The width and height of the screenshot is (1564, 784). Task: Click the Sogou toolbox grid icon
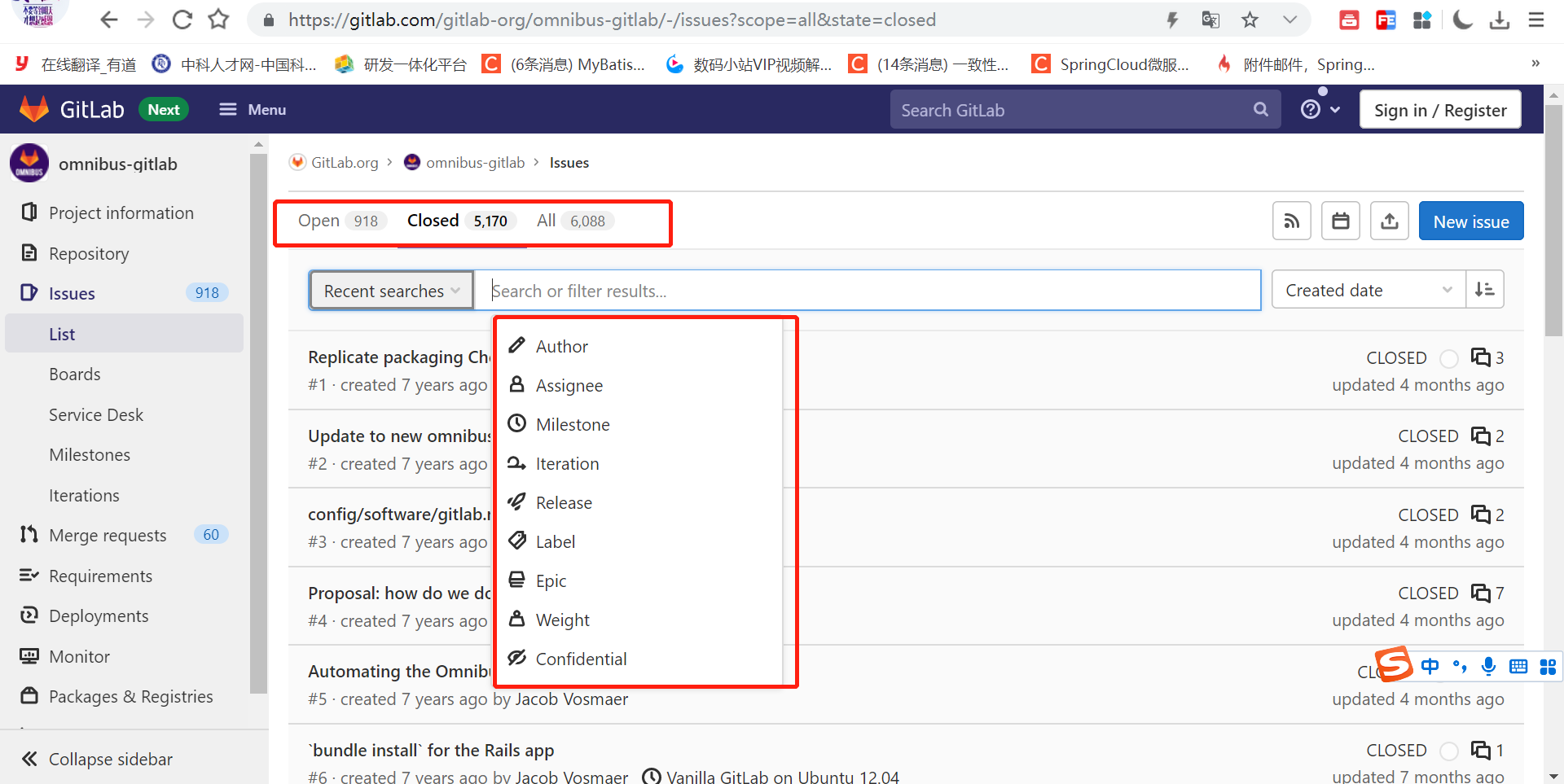[x=1548, y=667]
